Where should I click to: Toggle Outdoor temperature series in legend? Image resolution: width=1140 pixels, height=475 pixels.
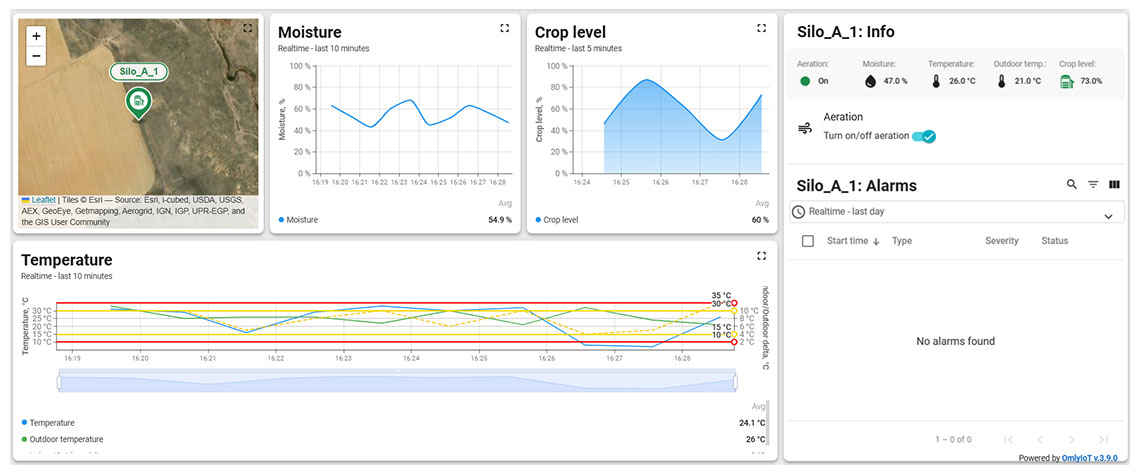[66, 439]
